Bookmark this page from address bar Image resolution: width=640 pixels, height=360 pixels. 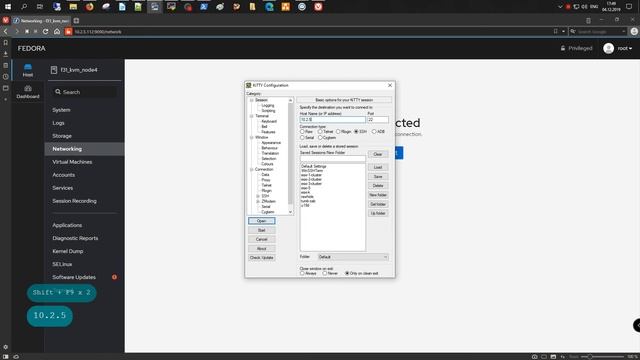pyautogui.click(x=556, y=31)
